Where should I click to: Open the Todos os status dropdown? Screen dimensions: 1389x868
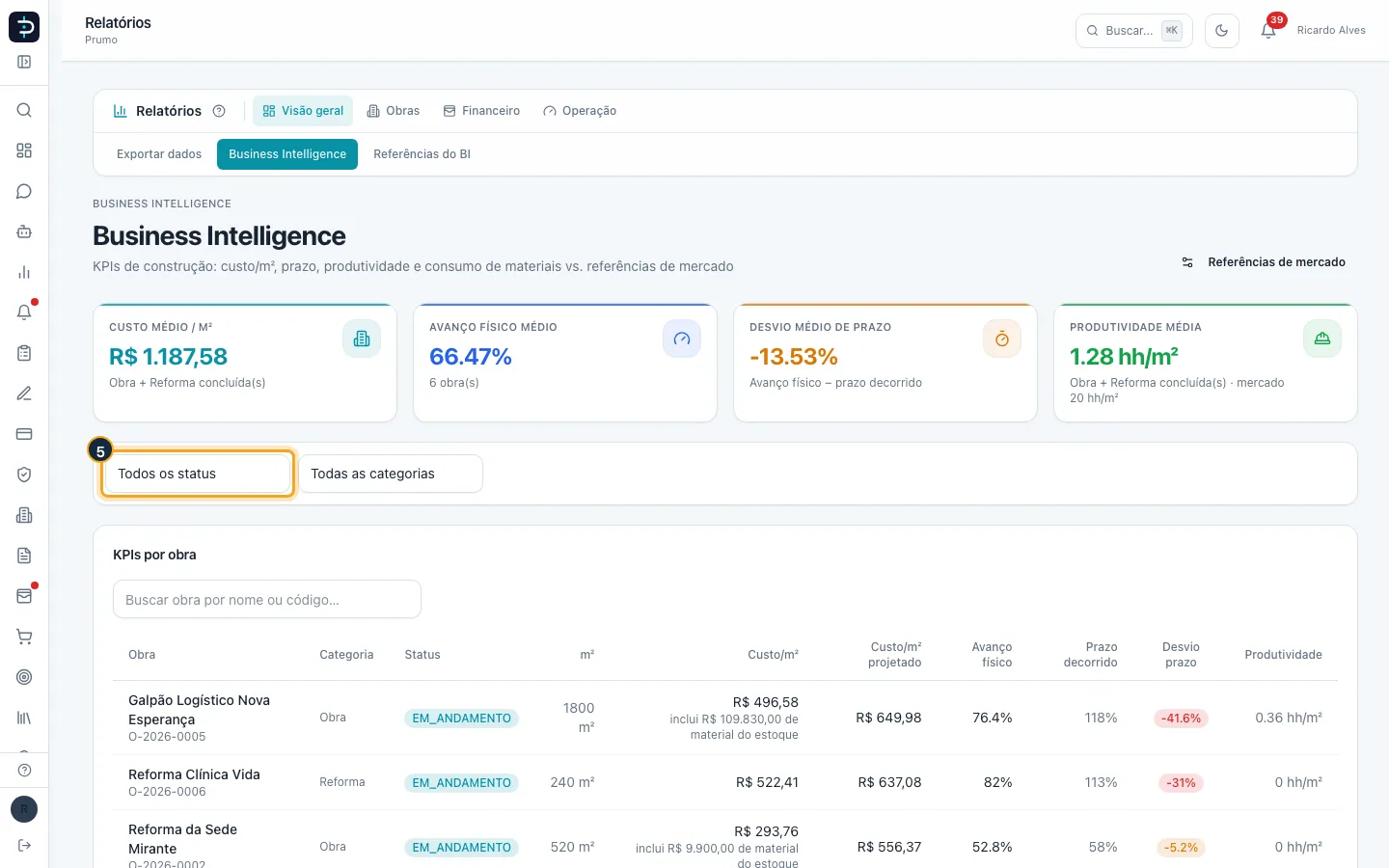pyautogui.click(x=198, y=474)
